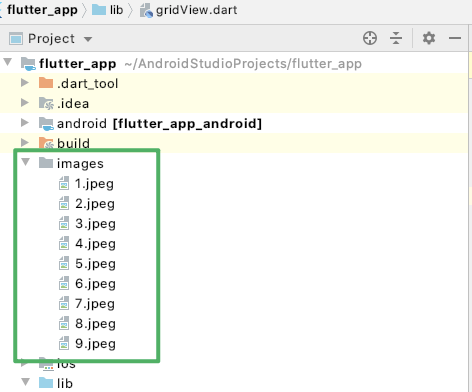Click the .idea folder icon
This screenshot has width=472, height=392.
(x=46, y=103)
